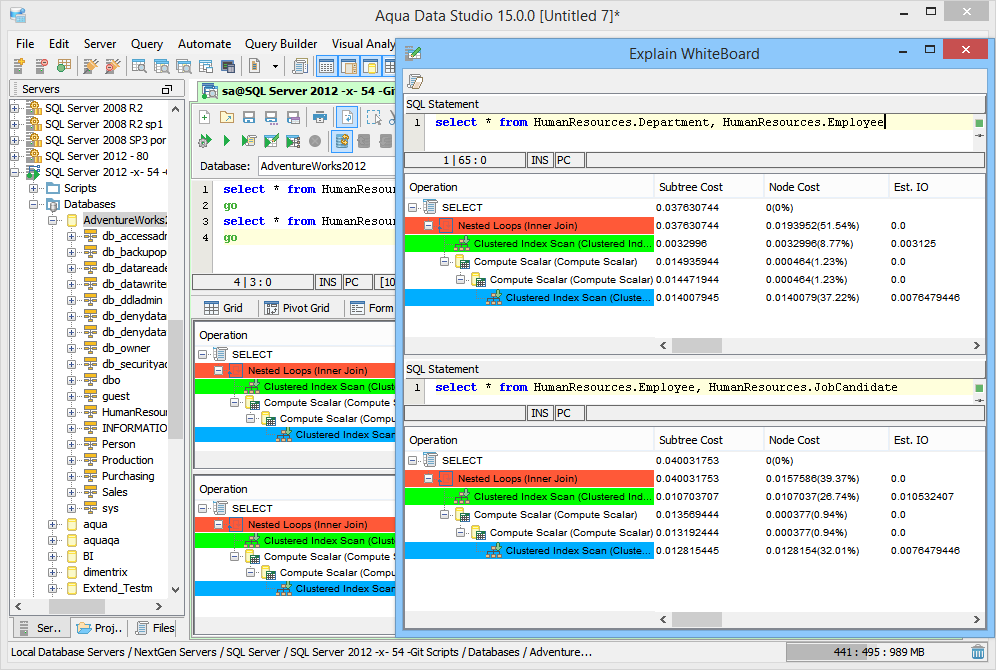Click the Save disk icon in editor toolbar
The height and width of the screenshot is (670, 996).
tap(249, 117)
